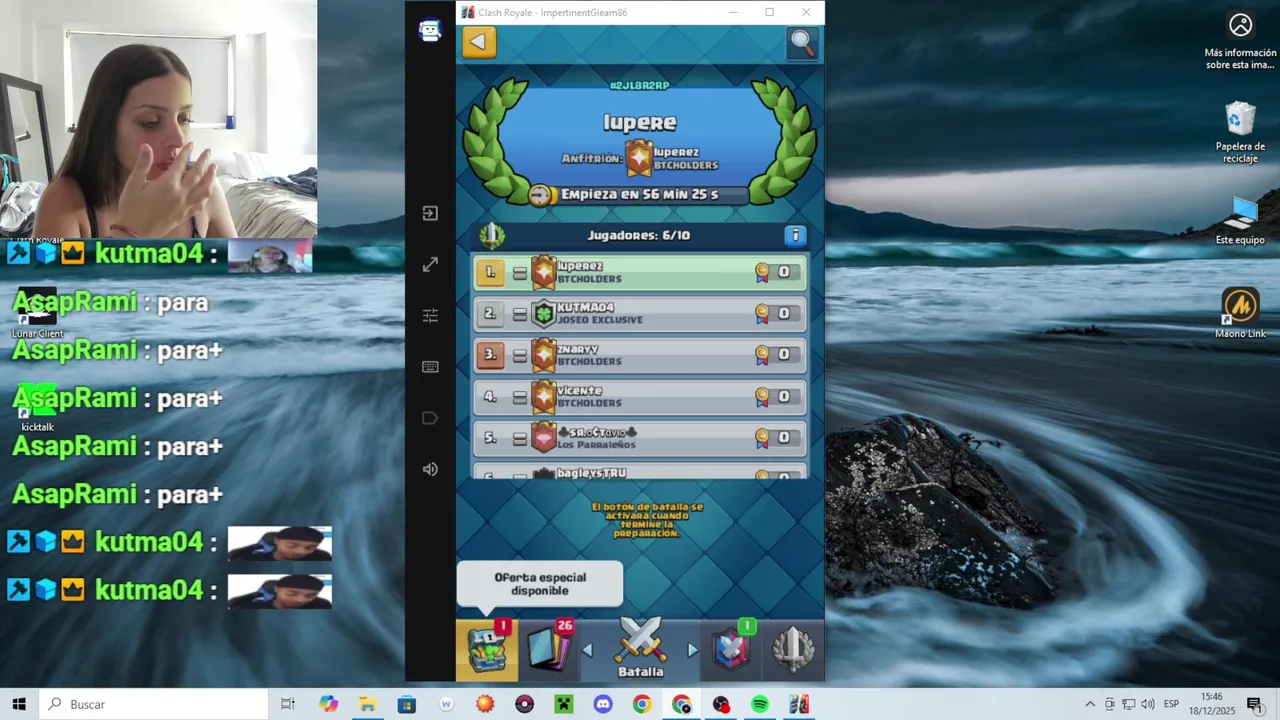Click luperez's BTCHOLDERS clan badge in row 1
The height and width of the screenshot is (720, 1280).
[543, 272]
